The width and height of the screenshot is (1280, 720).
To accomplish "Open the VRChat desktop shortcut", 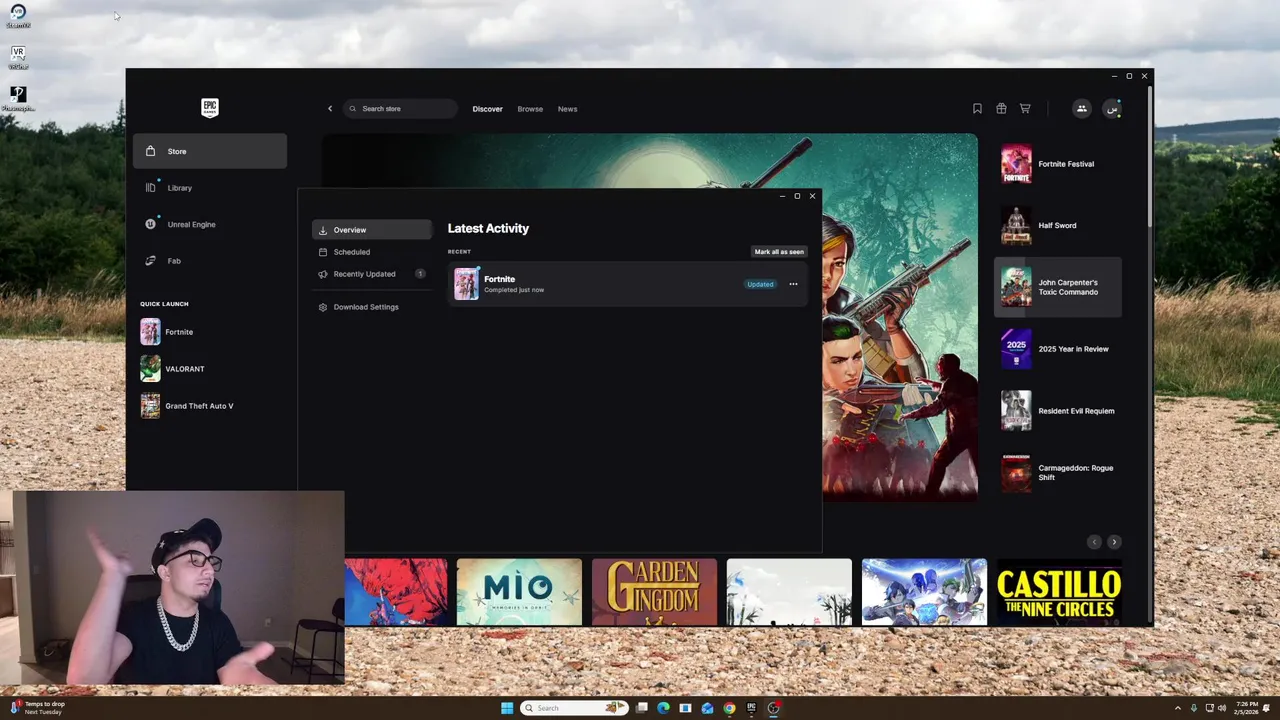I will click(18, 56).
